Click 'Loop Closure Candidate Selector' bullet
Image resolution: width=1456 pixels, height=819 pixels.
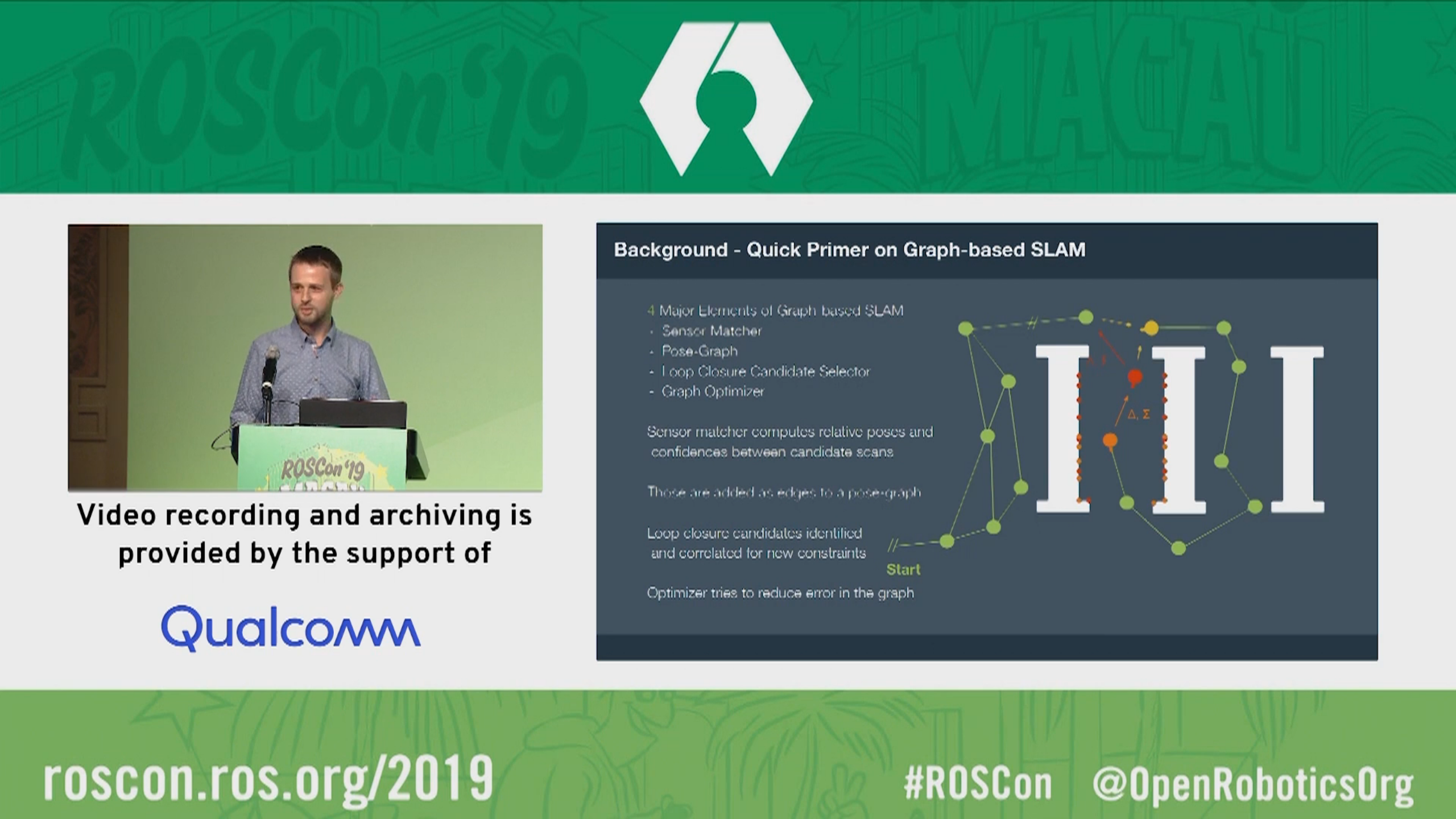click(766, 371)
